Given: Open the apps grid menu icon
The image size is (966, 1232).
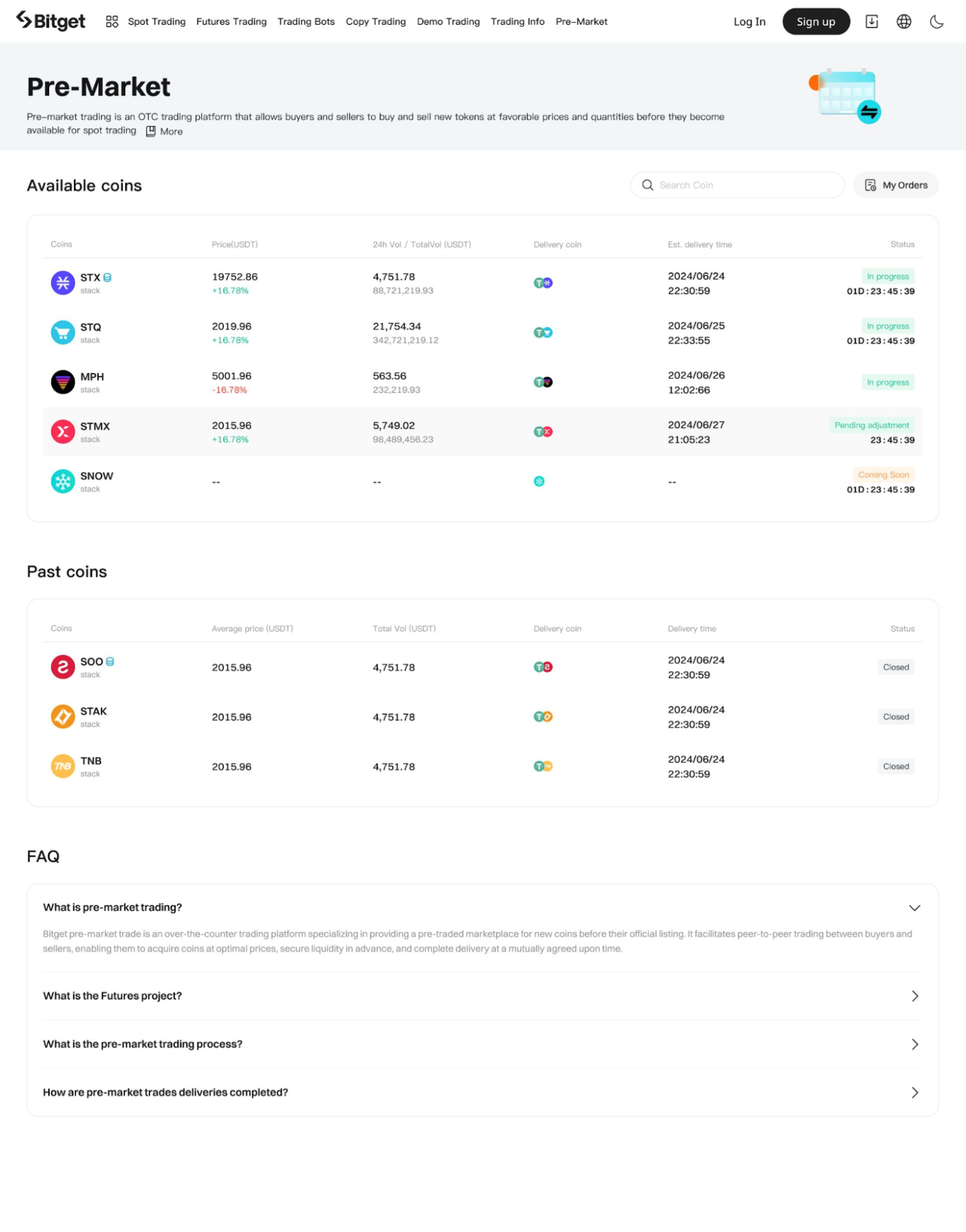Looking at the screenshot, I should pyautogui.click(x=112, y=22).
